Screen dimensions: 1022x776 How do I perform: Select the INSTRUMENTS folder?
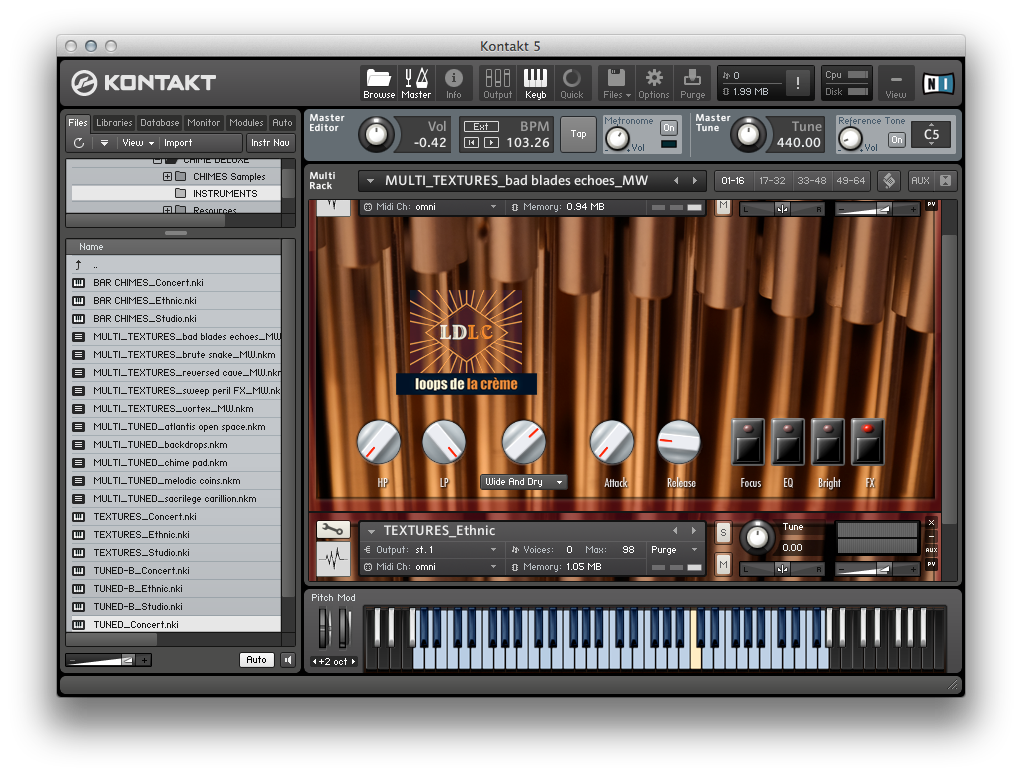[225, 194]
